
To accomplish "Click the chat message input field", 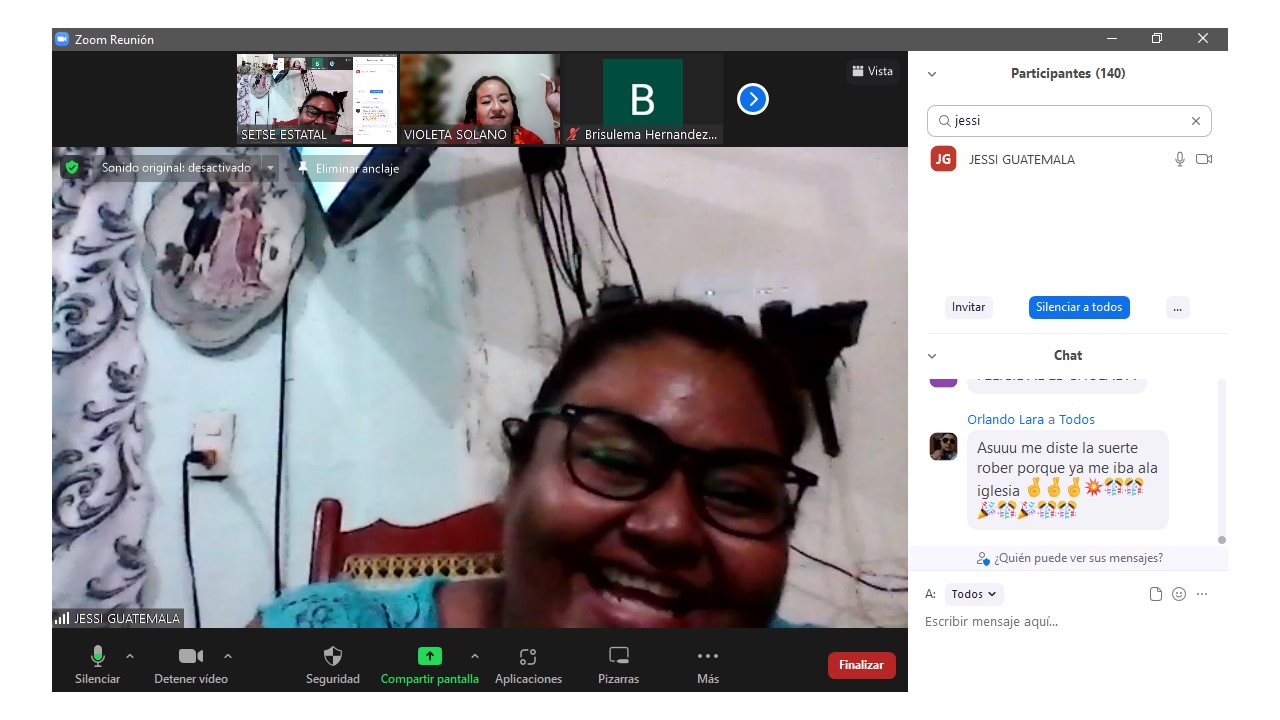I will tap(1060, 622).
